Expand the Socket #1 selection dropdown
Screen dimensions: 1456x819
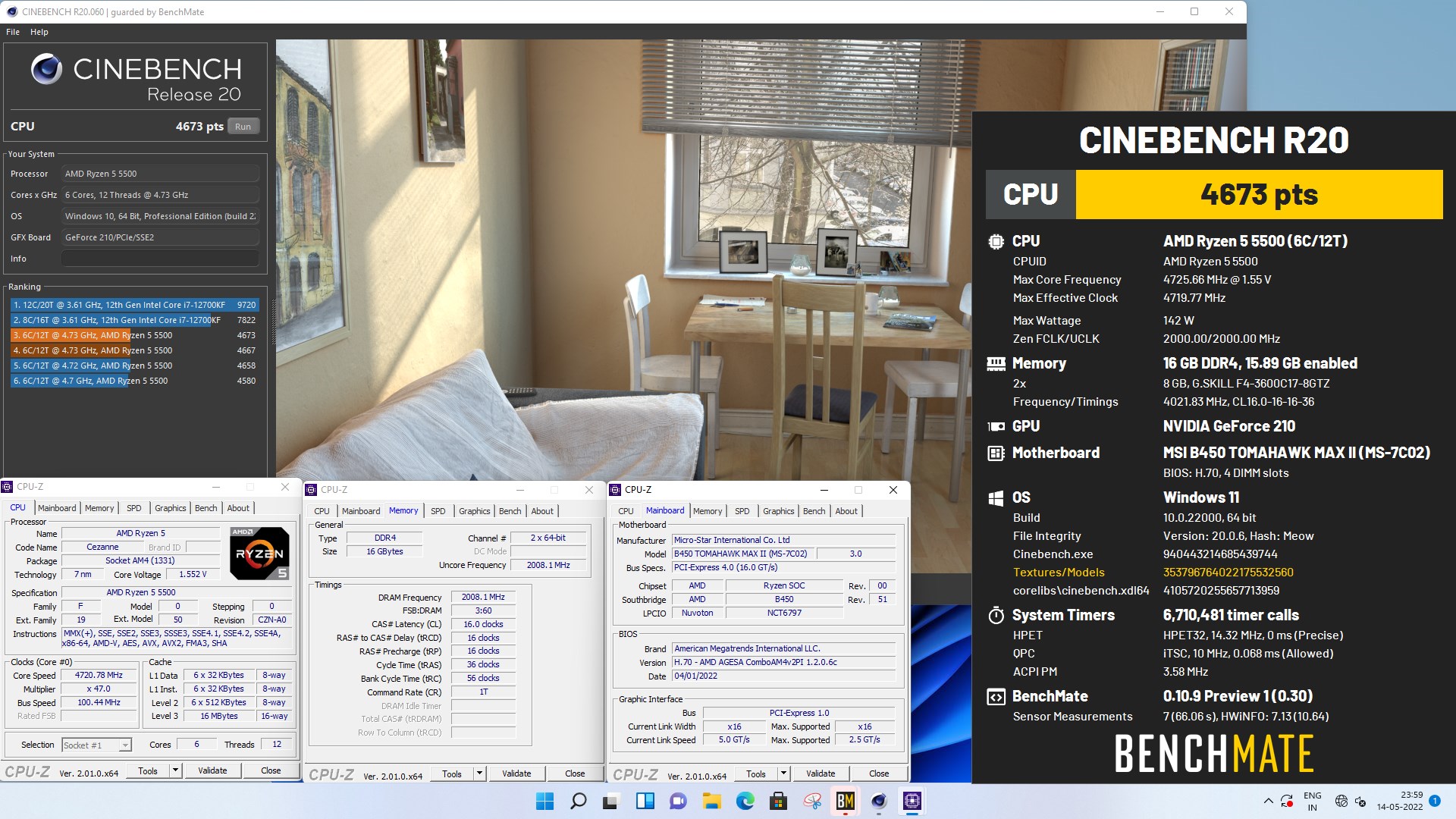(x=126, y=745)
